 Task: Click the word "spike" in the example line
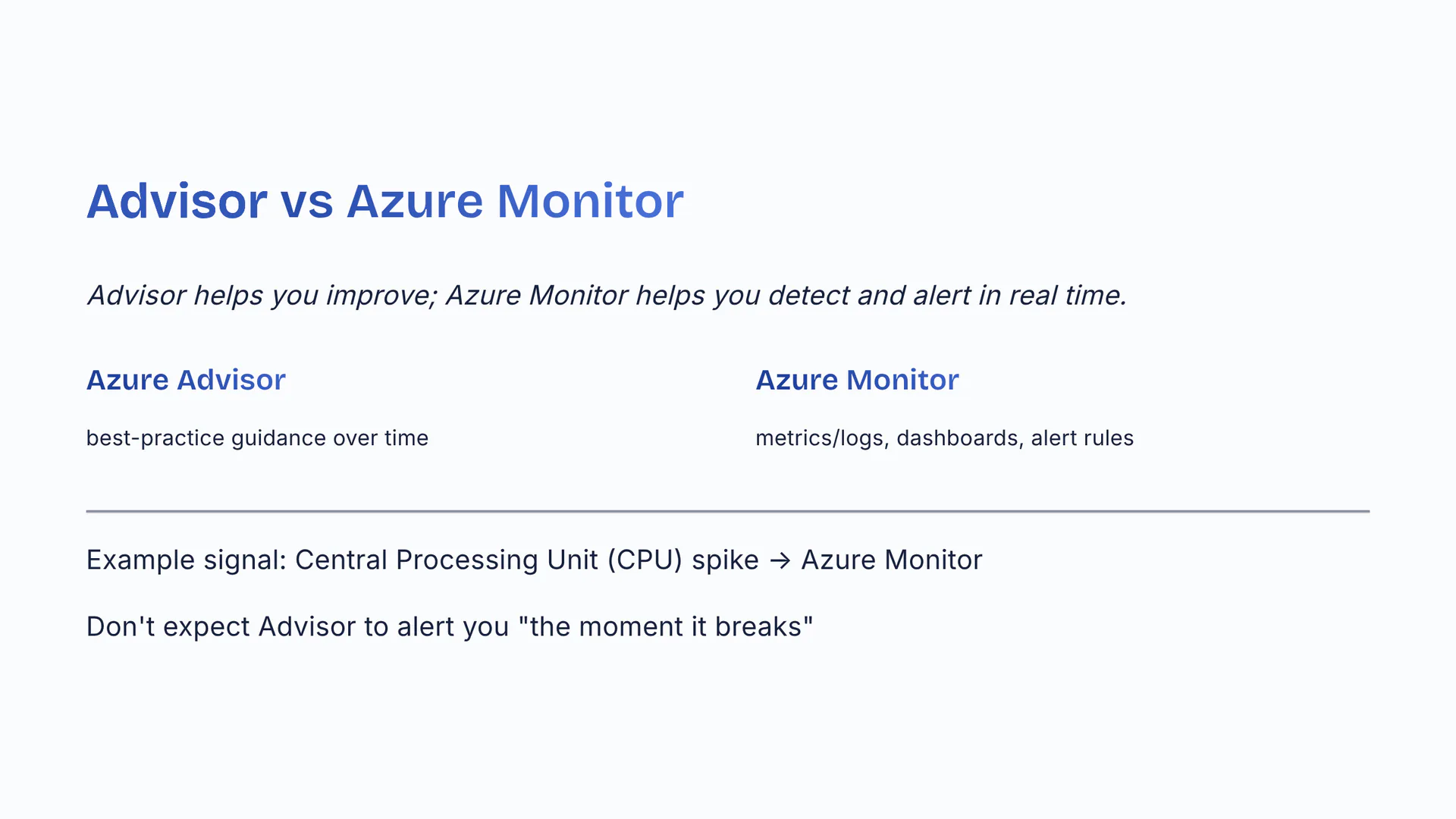coord(725,560)
